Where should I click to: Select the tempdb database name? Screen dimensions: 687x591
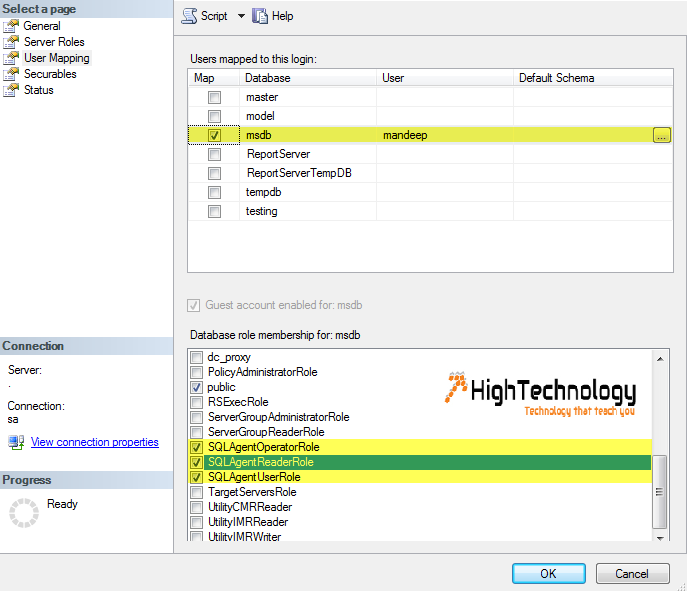[x=263, y=192]
